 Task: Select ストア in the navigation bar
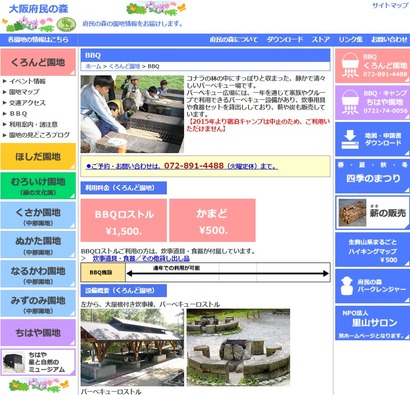point(321,39)
